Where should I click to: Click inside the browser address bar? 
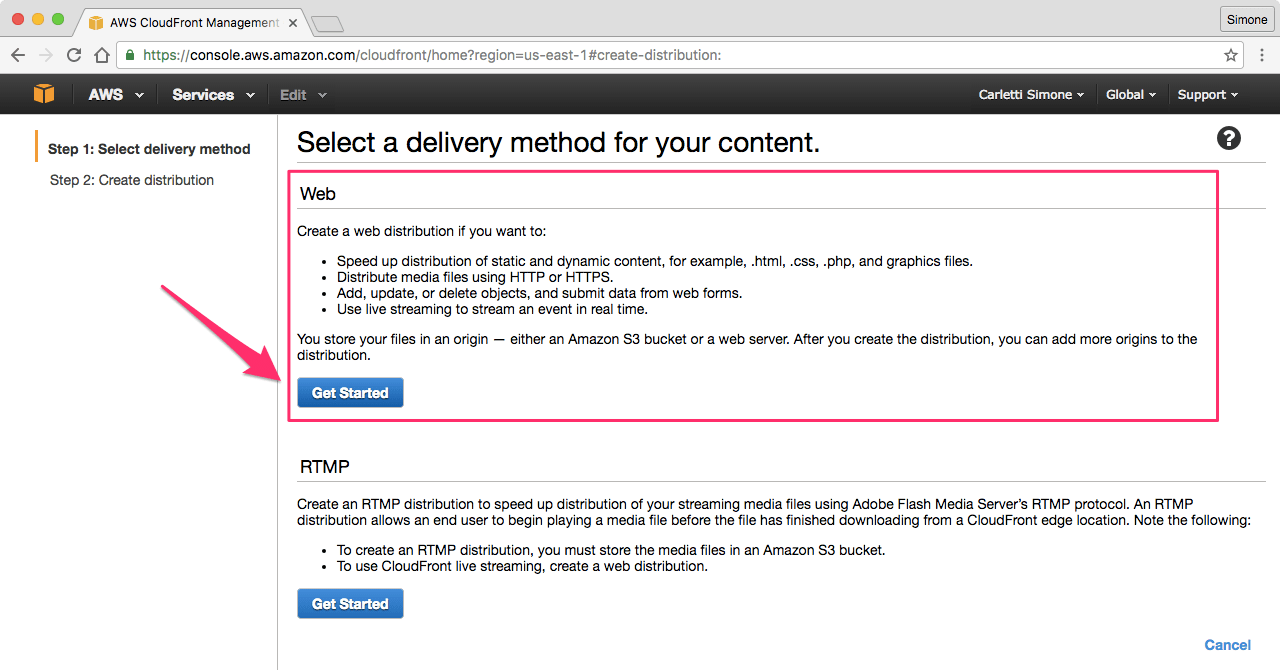500,55
